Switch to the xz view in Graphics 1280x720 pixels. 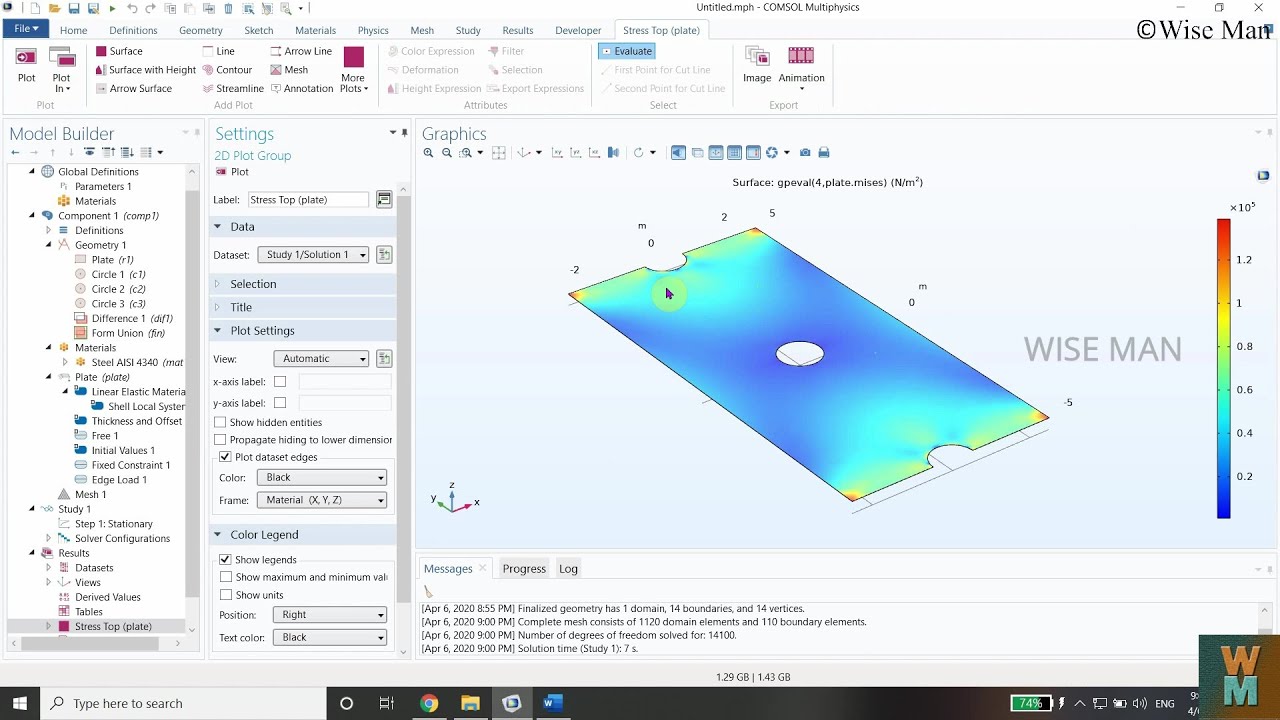(x=595, y=153)
